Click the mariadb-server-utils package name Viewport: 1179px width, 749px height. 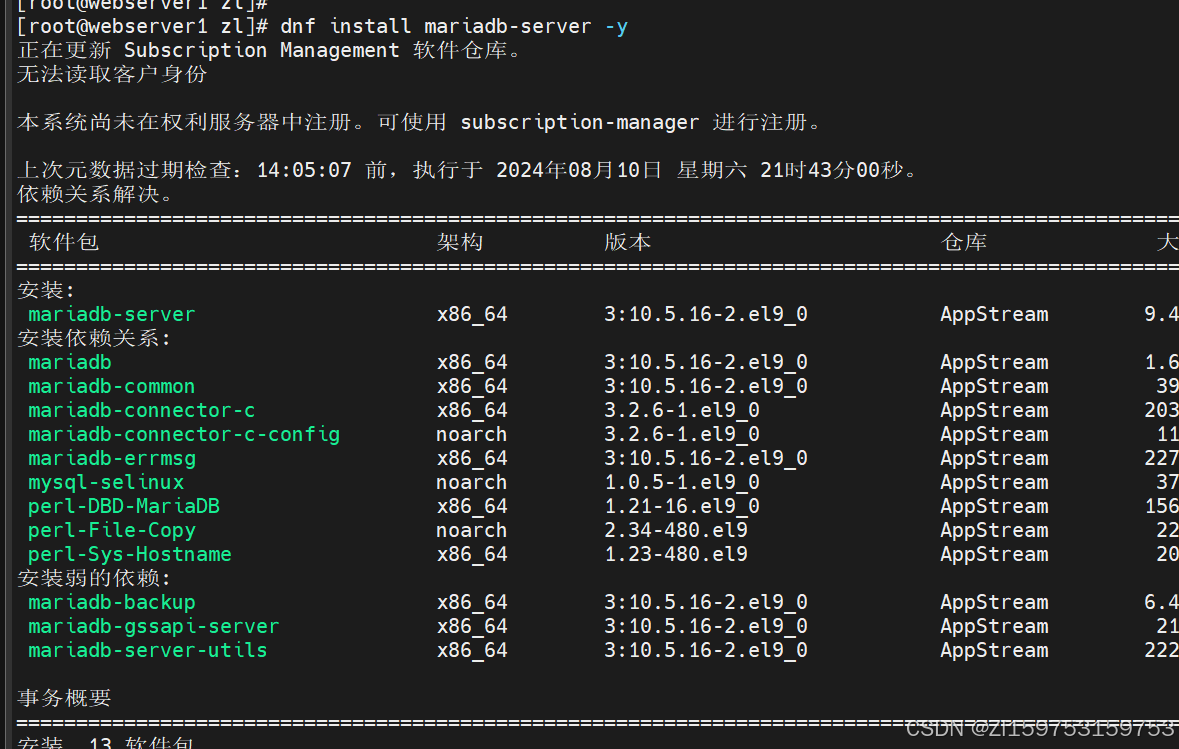point(147,650)
